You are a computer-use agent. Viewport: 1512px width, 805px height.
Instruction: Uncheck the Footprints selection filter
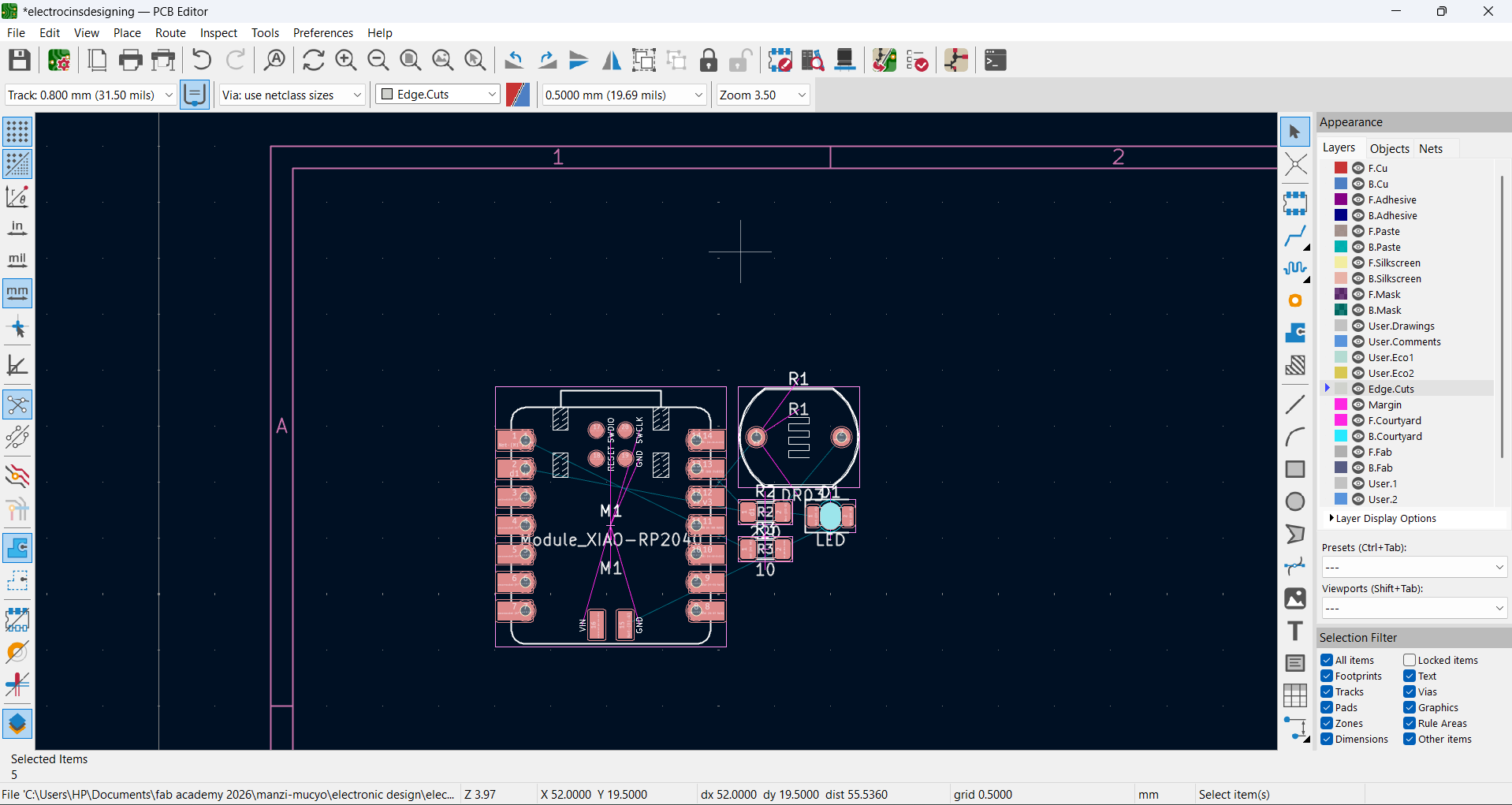(x=1328, y=676)
